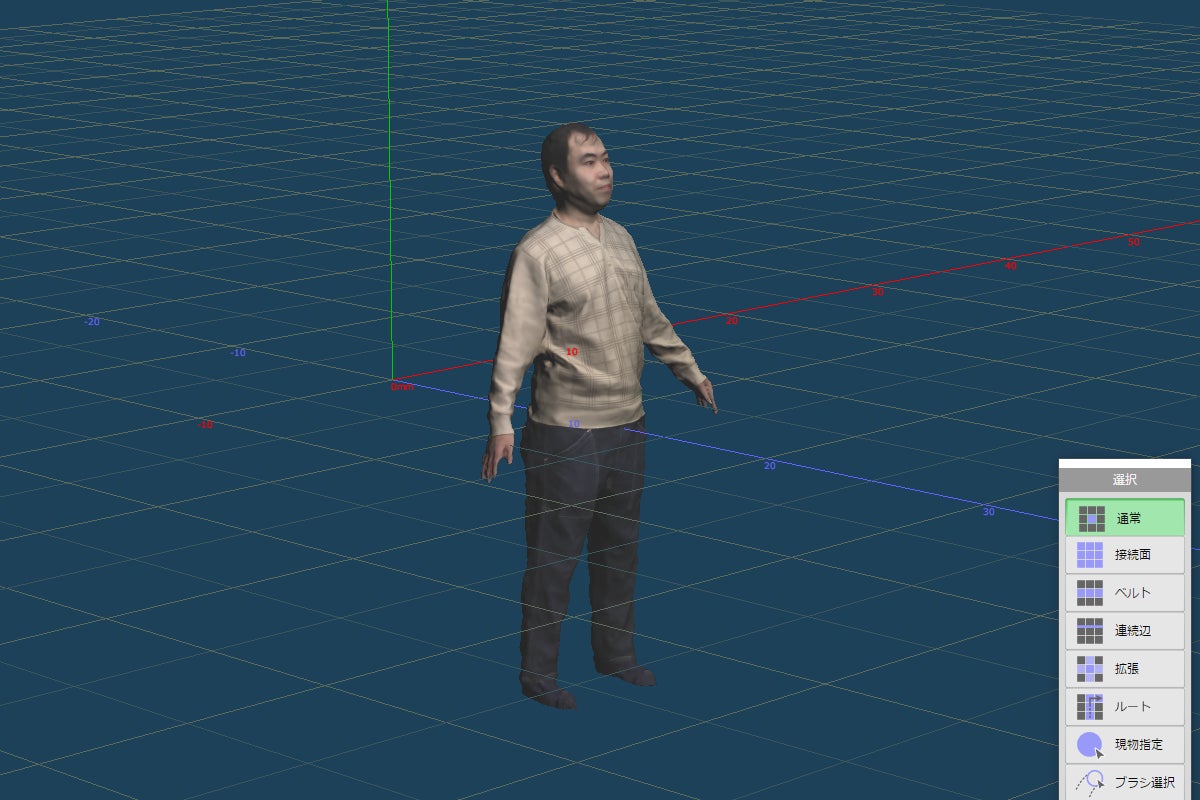Click the blue axis 30 marker
Viewport: 1200px width, 800px height.
[x=988, y=512]
